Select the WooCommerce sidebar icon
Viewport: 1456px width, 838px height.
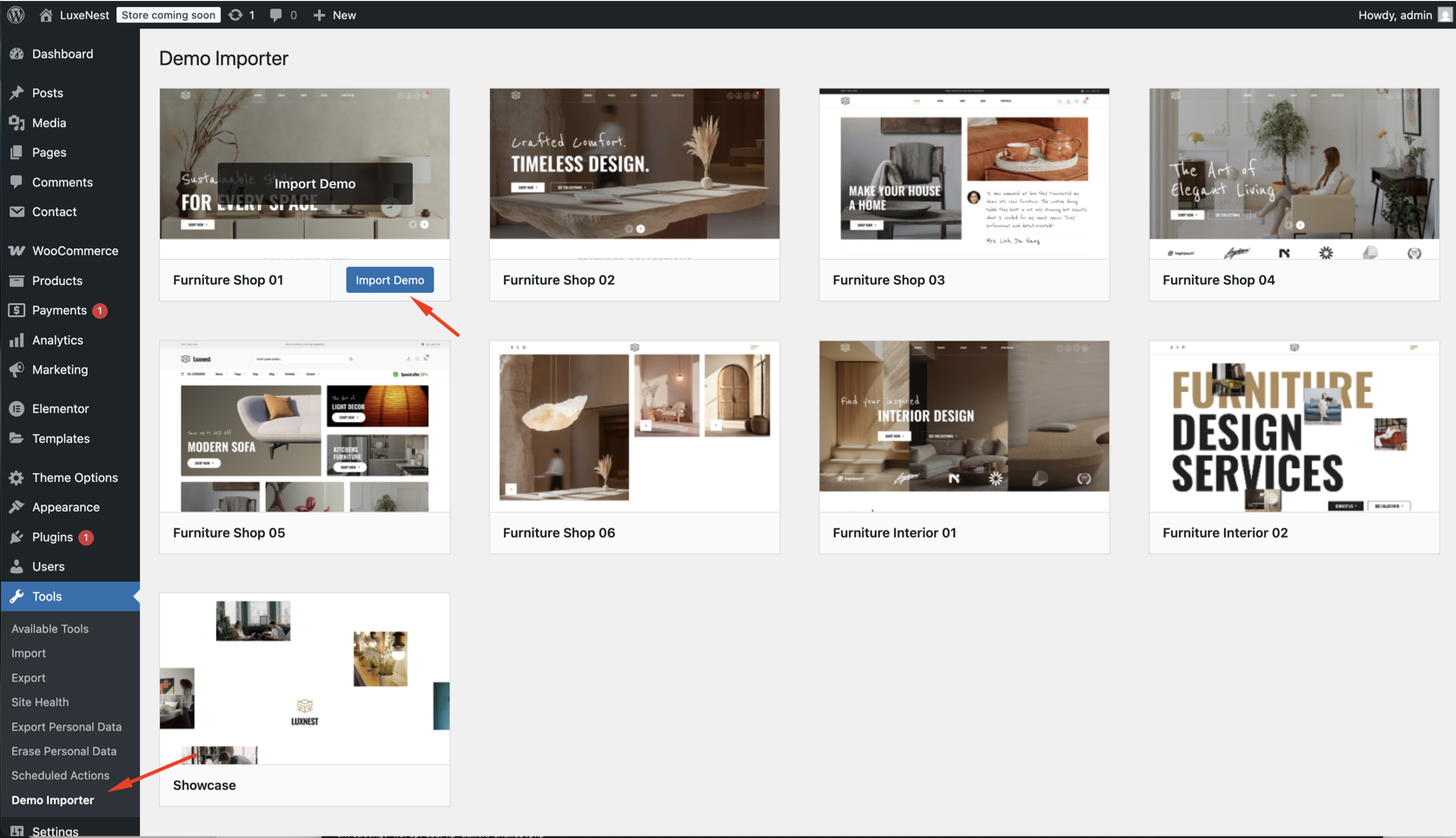tap(17, 251)
